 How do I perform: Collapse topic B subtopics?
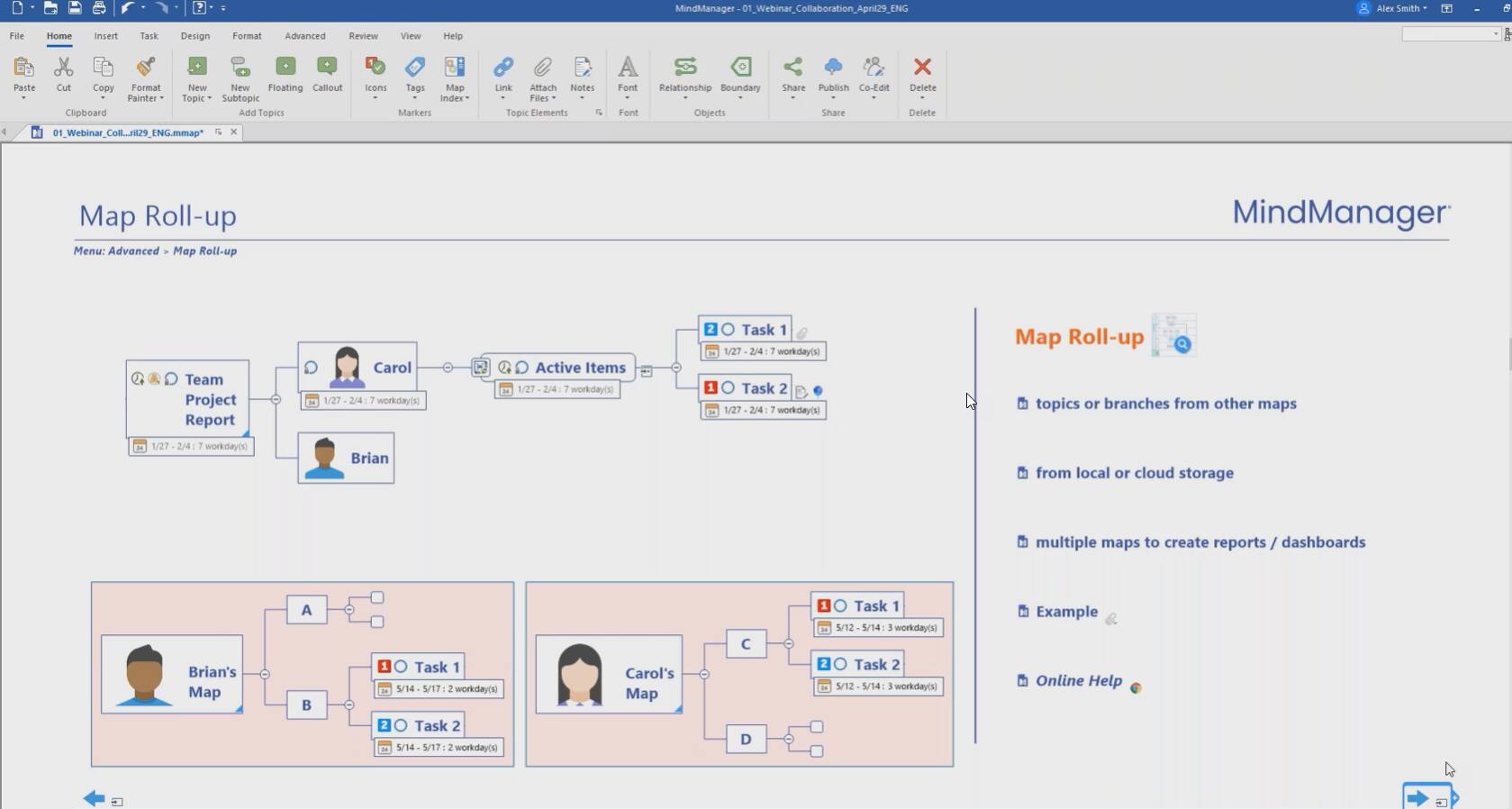(x=349, y=704)
